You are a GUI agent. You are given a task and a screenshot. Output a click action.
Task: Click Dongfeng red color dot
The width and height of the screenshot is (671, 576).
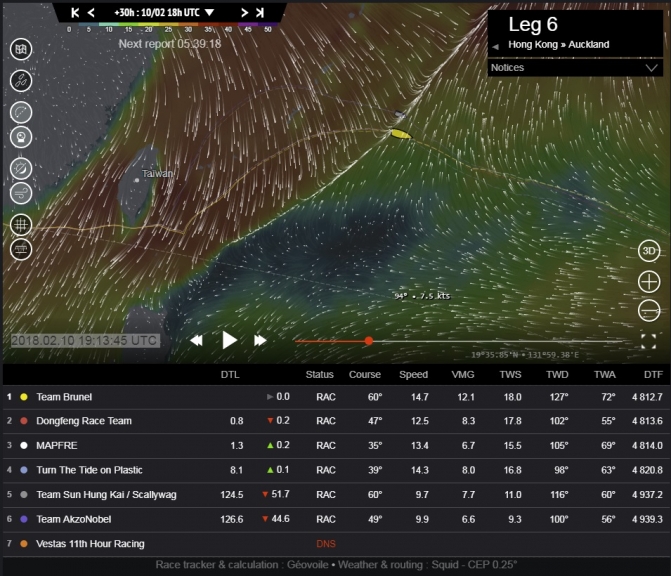tap(24, 421)
